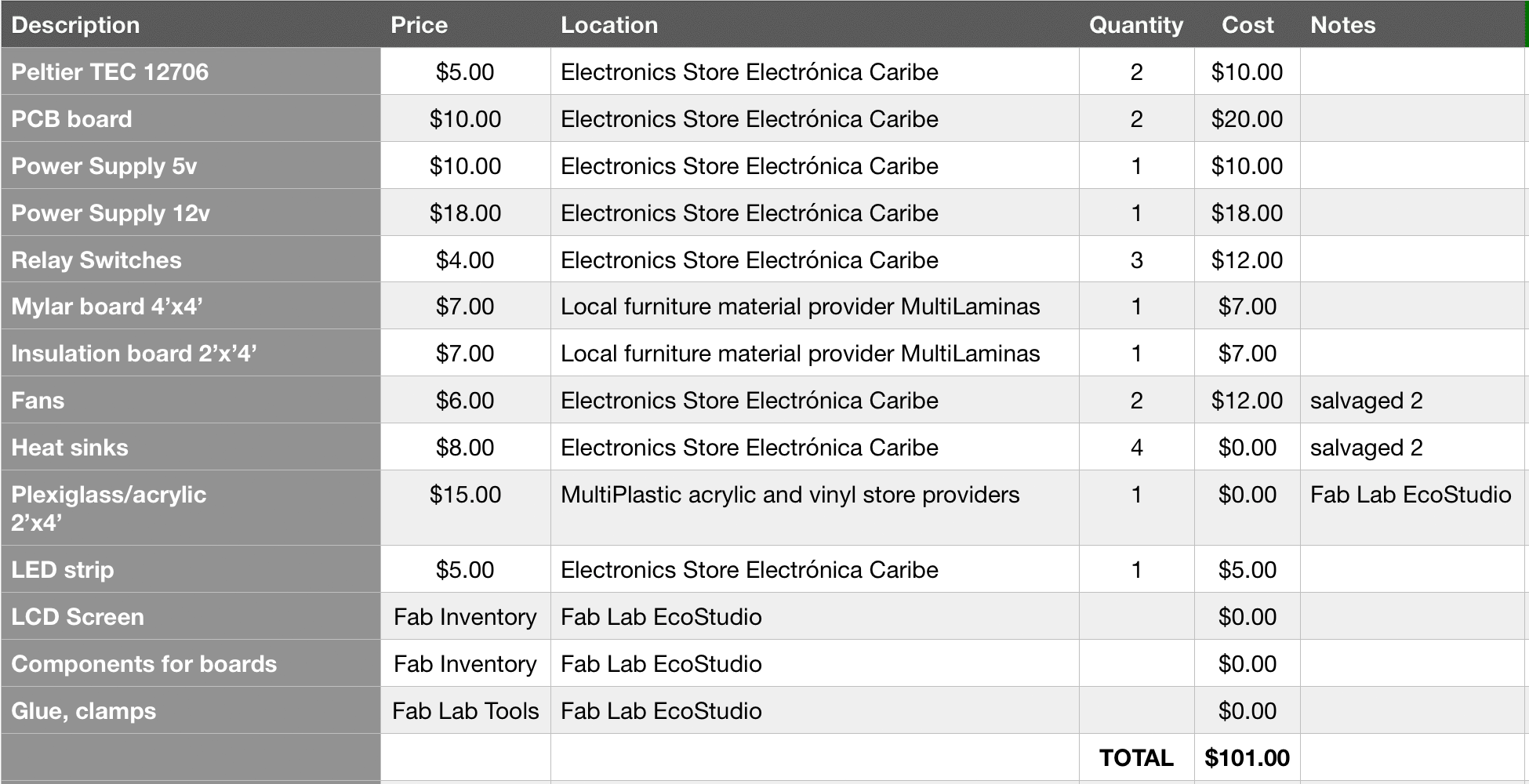Click the Relay Switches quantity cell
This screenshot has width=1529, height=784.
pyautogui.click(x=1136, y=260)
